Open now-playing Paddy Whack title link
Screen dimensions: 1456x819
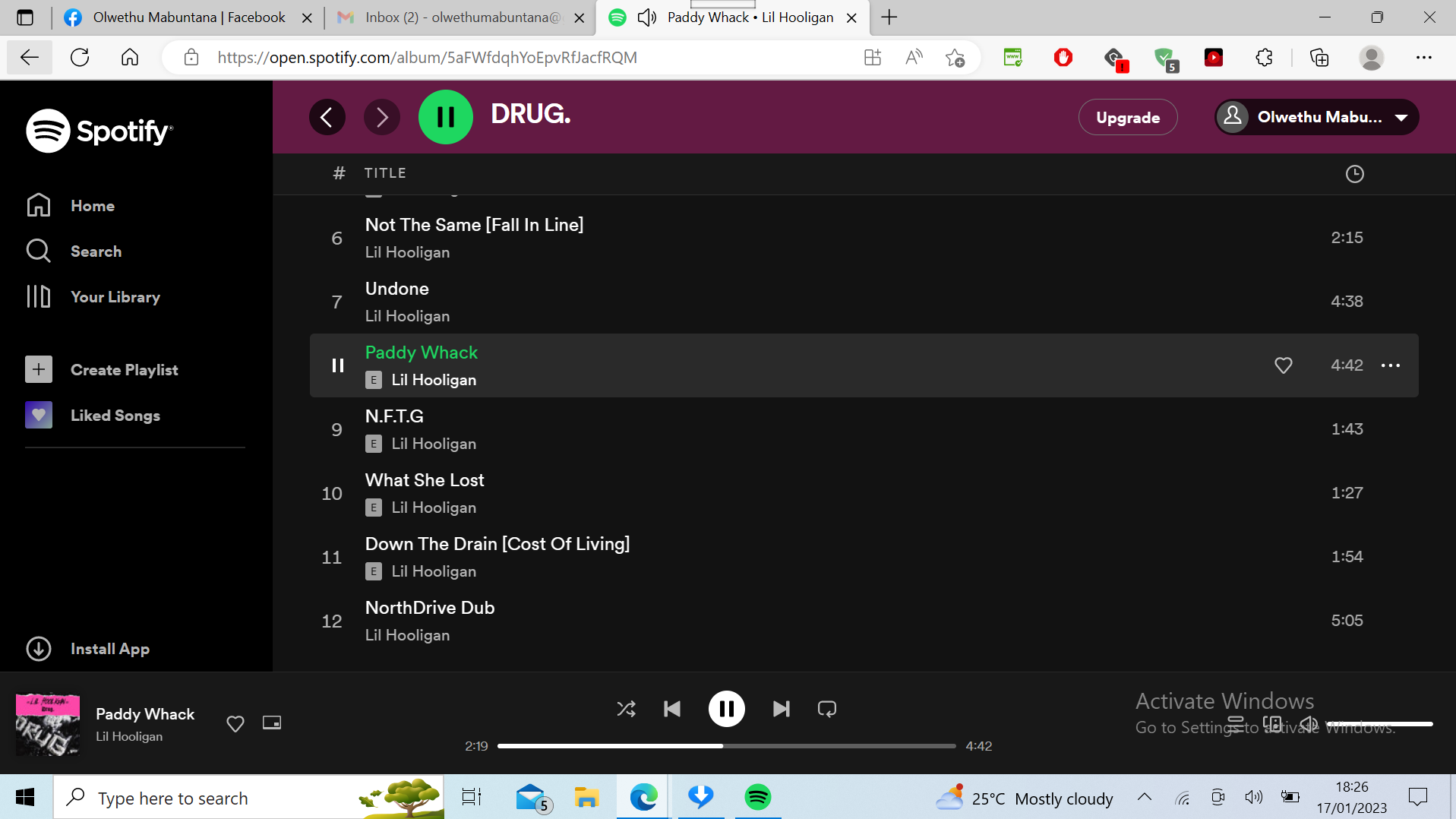[x=145, y=714]
